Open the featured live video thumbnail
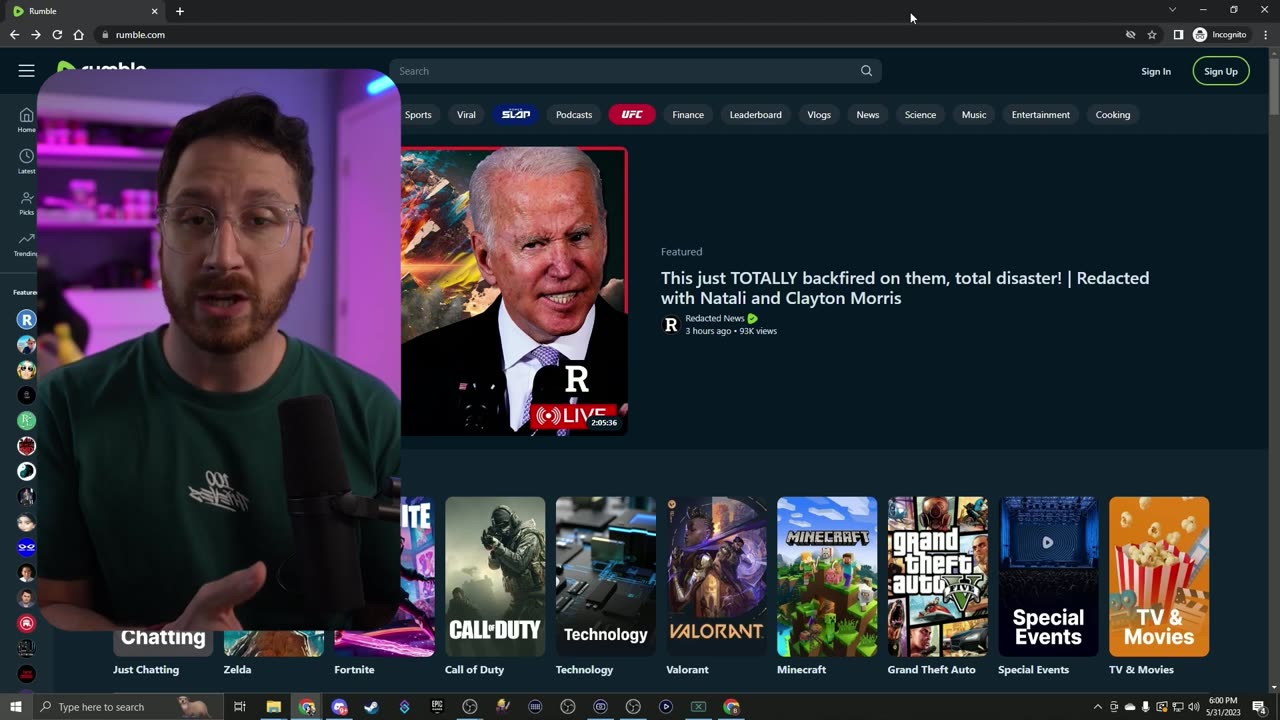 [x=514, y=291]
